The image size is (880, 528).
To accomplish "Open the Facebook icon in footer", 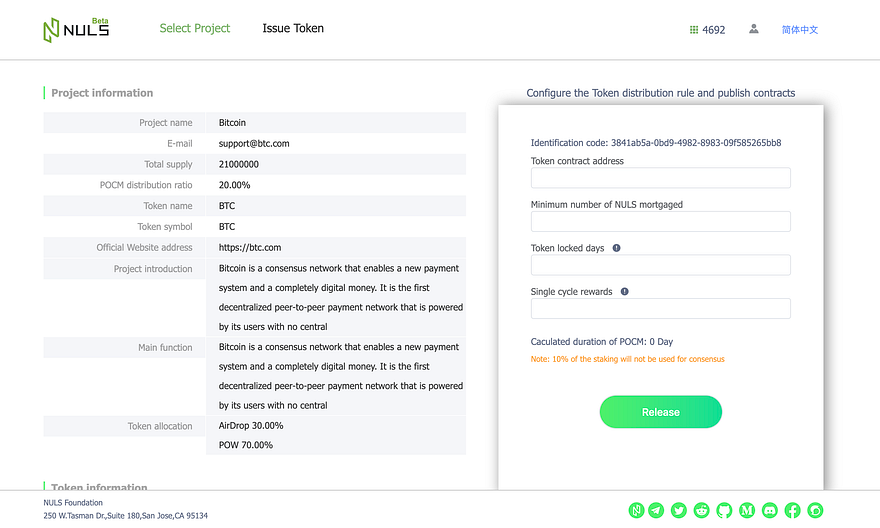I will coord(792,510).
